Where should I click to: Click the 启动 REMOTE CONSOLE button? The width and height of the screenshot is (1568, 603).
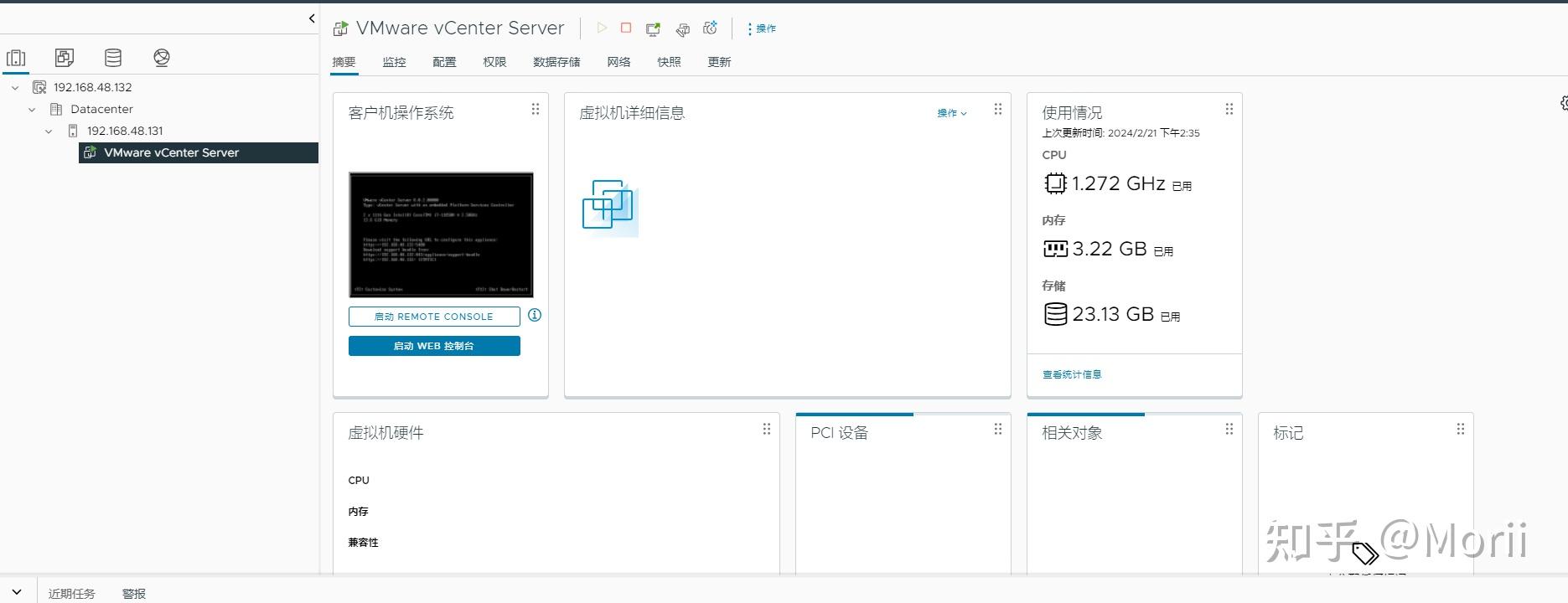(x=434, y=317)
